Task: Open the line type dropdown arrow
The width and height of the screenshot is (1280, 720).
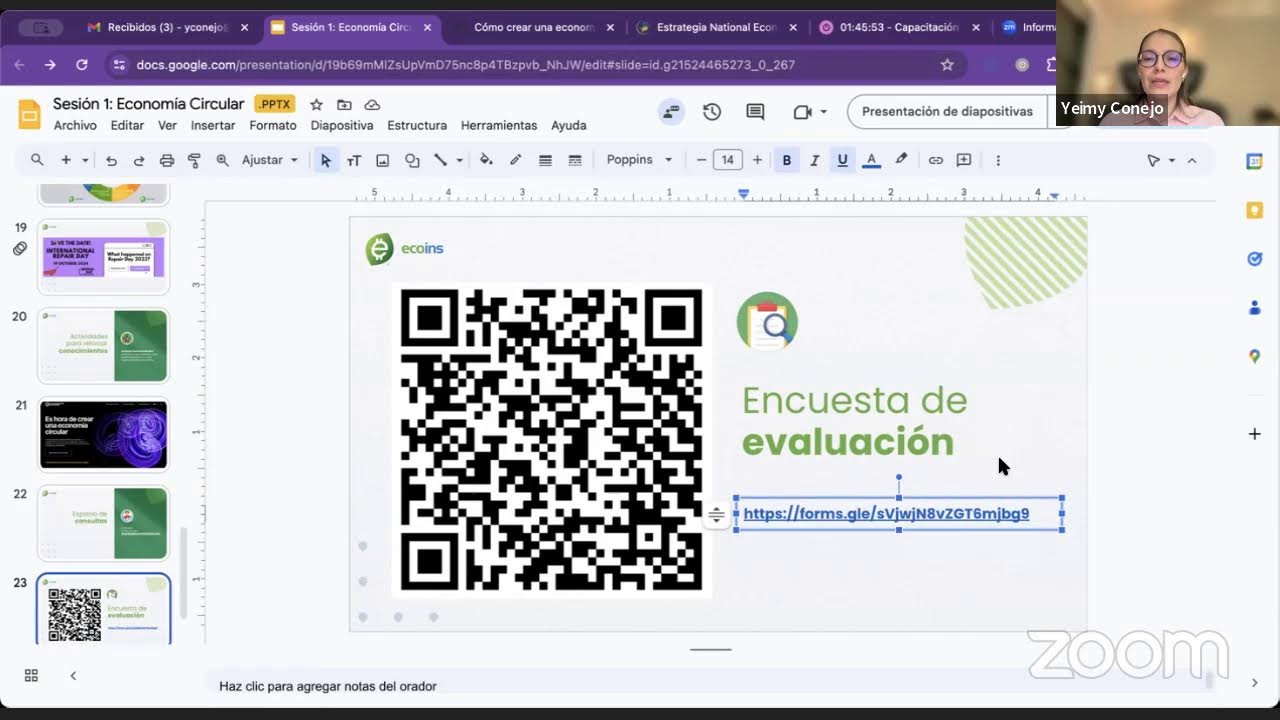Action: click(x=459, y=160)
